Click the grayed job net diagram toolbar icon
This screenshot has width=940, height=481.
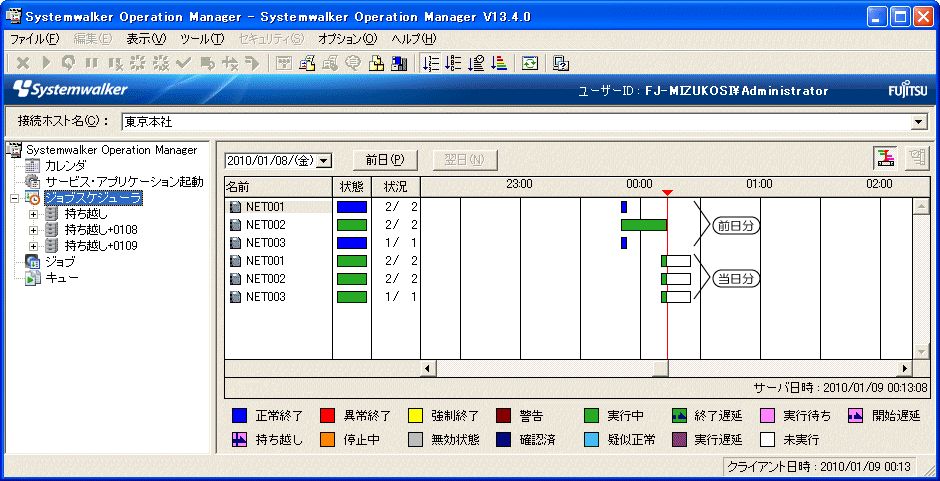pos(284,63)
